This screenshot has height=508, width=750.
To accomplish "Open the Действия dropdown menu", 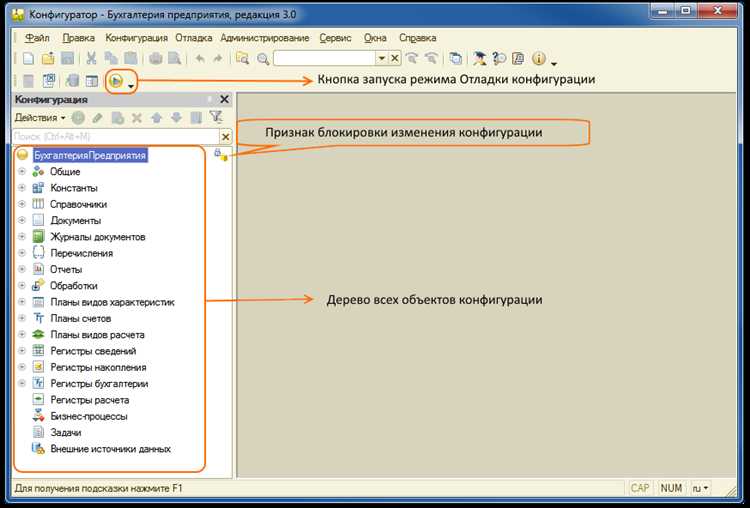I will coord(40,118).
